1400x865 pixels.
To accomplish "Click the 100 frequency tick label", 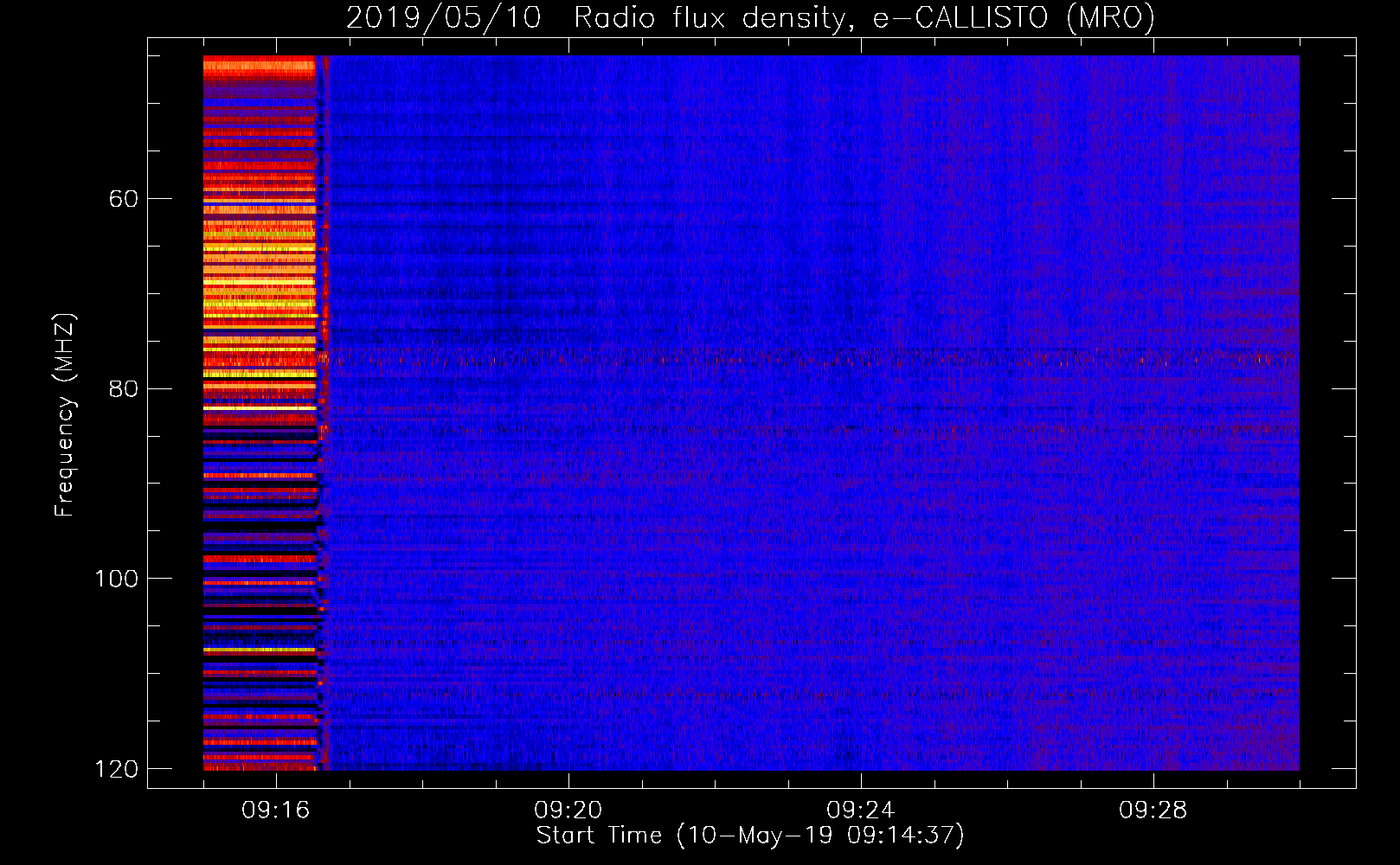I will point(117,579).
